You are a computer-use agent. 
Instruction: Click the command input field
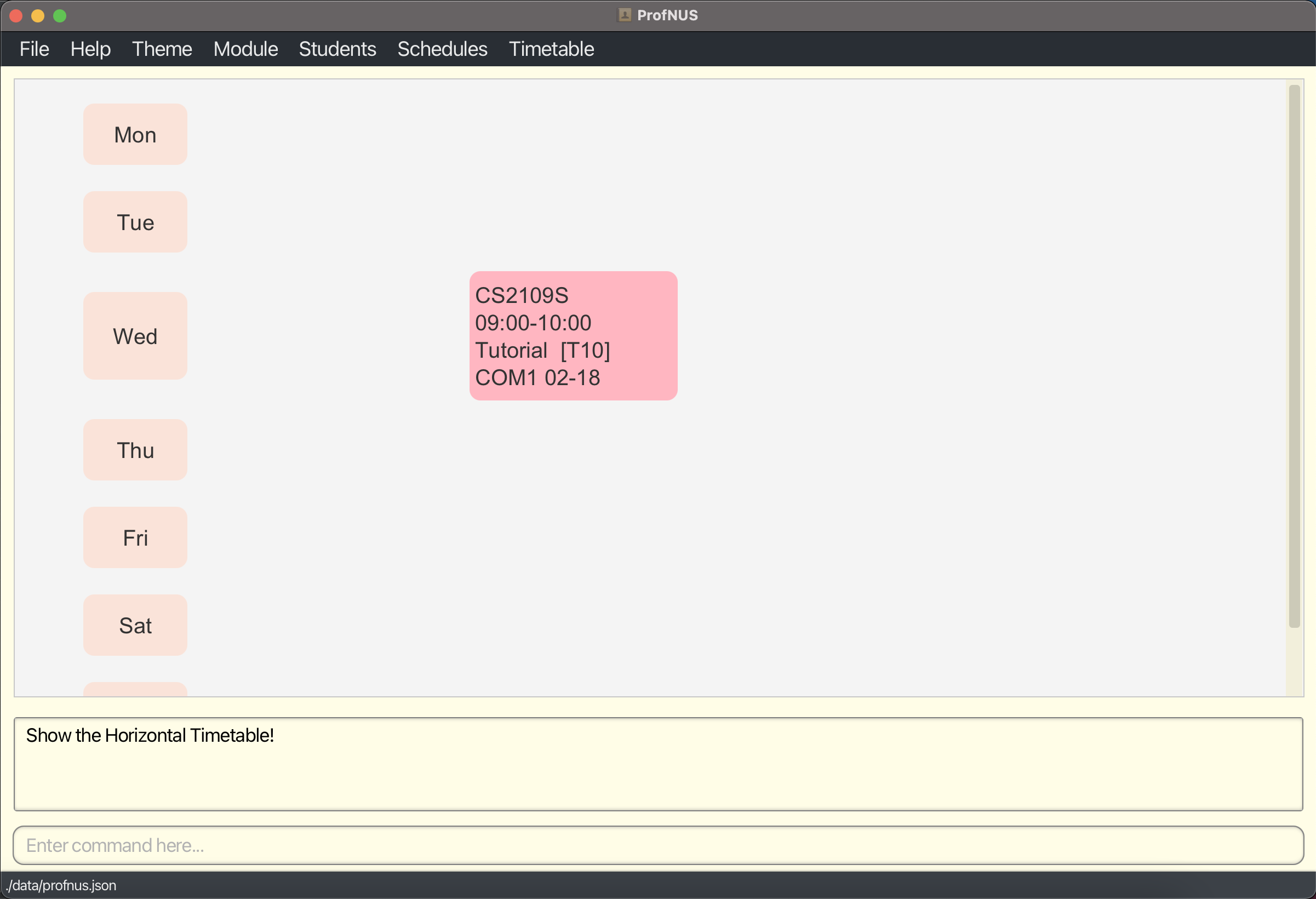click(657, 845)
